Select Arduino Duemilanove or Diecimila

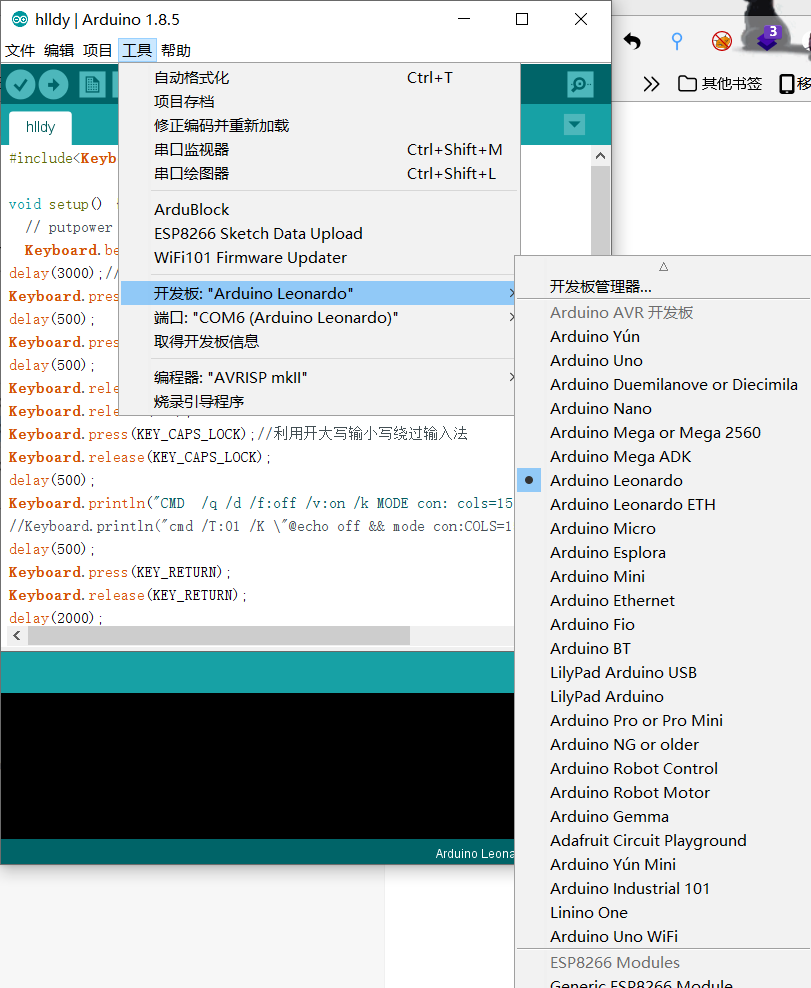(x=664, y=384)
